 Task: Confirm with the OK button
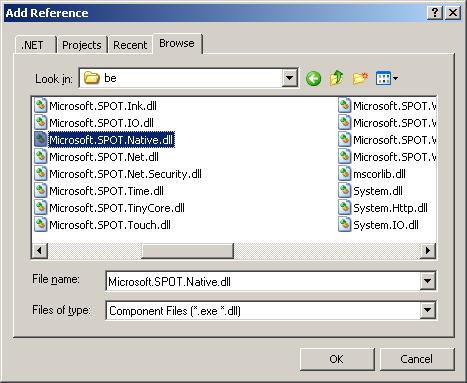(337, 359)
